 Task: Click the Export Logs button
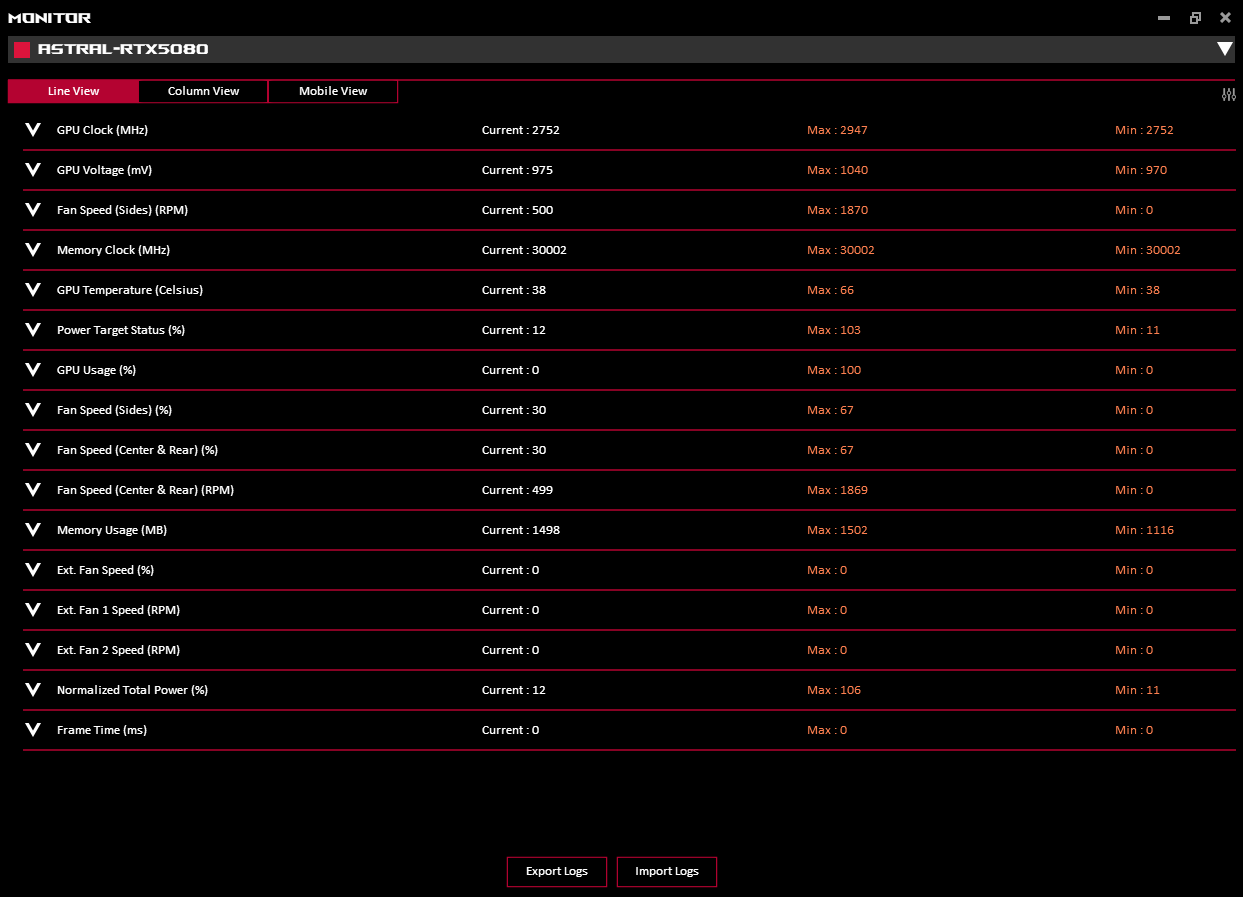556,871
